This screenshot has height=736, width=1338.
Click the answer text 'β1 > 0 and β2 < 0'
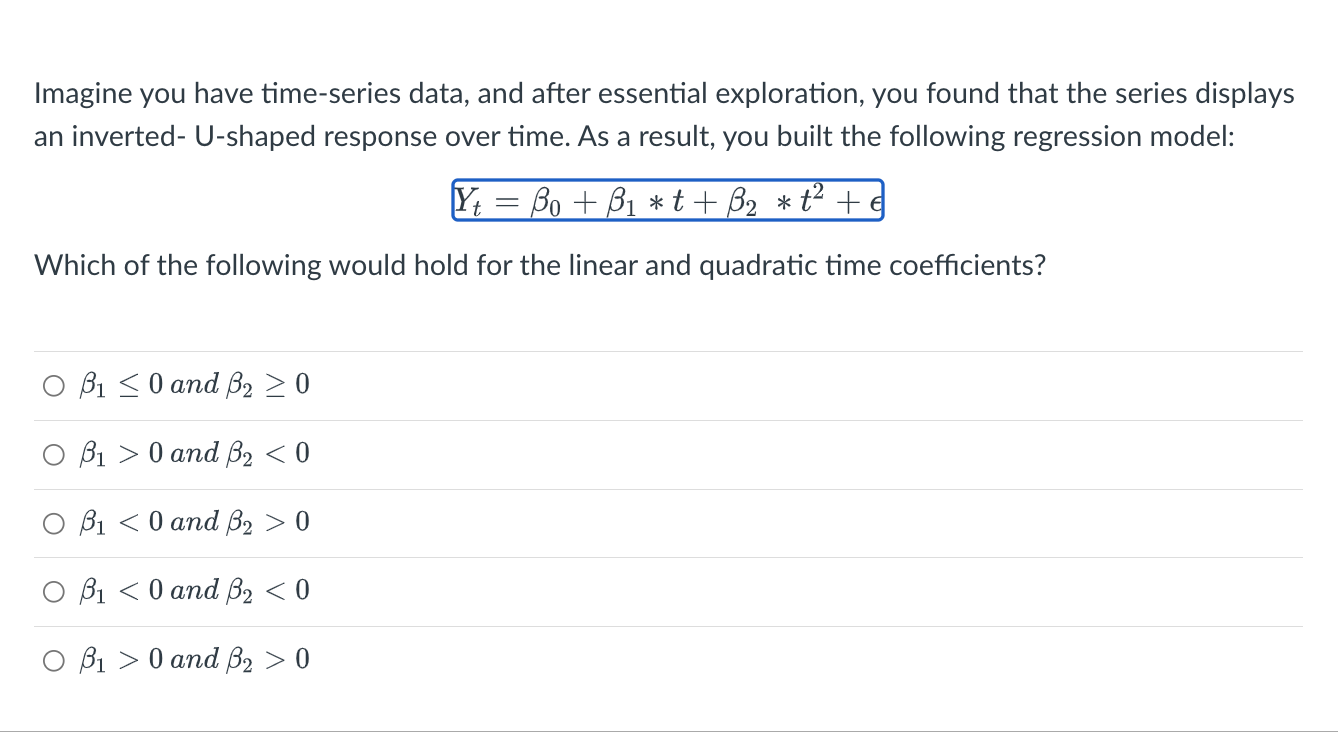[x=195, y=454]
